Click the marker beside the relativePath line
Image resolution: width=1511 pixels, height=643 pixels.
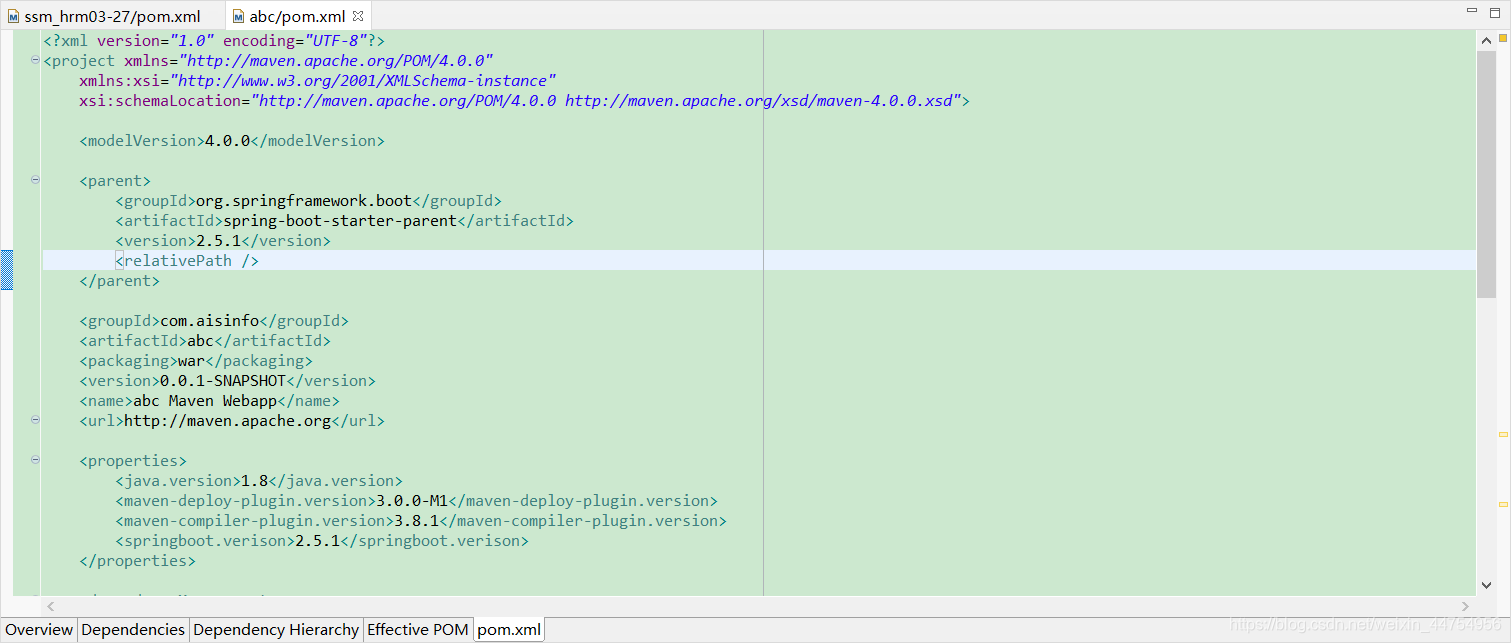pos(7,269)
